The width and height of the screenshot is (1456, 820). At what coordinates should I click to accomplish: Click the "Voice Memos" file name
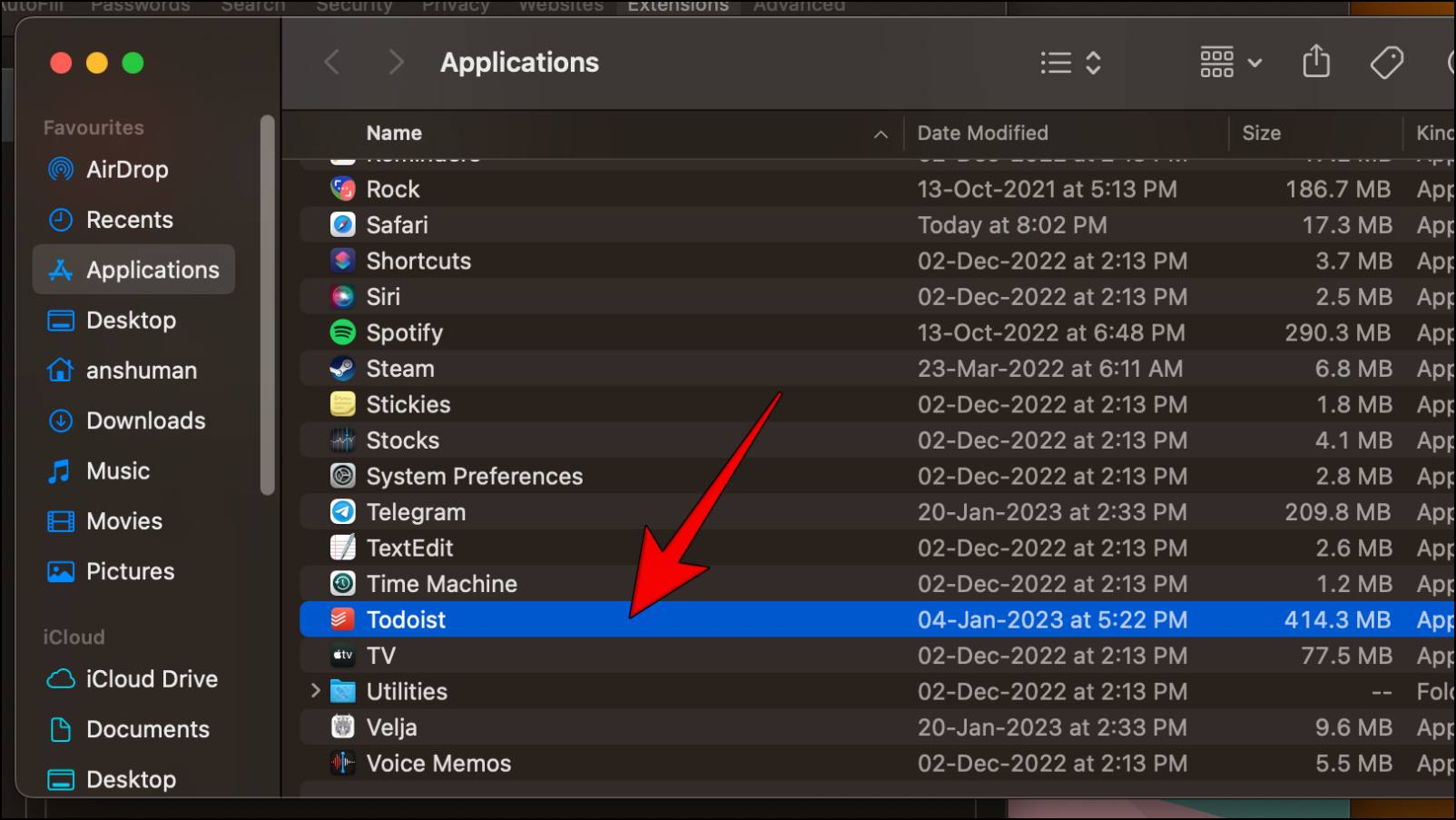(438, 764)
